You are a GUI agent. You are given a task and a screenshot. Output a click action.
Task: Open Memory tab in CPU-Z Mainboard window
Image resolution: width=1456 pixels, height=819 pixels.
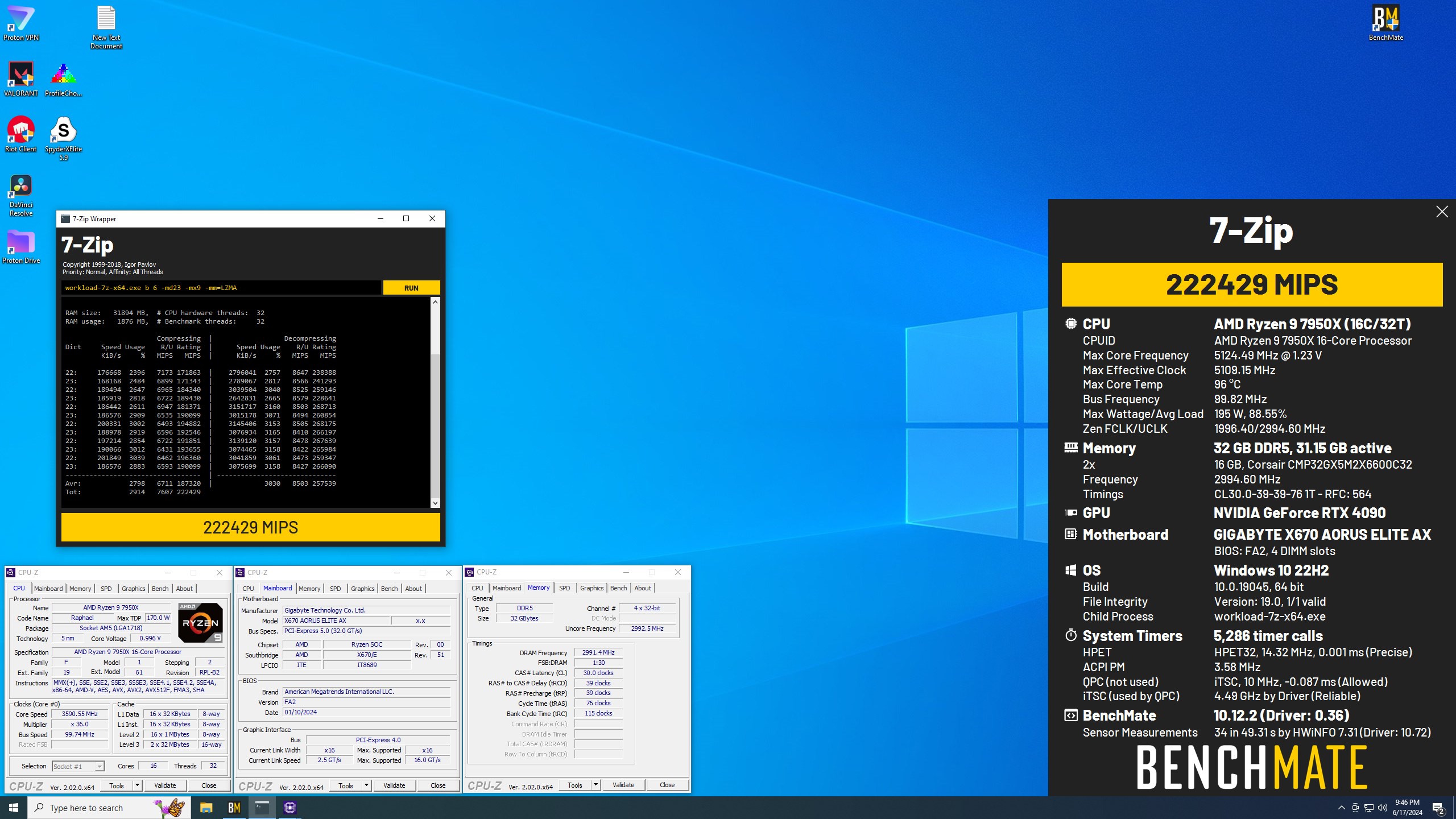click(309, 589)
